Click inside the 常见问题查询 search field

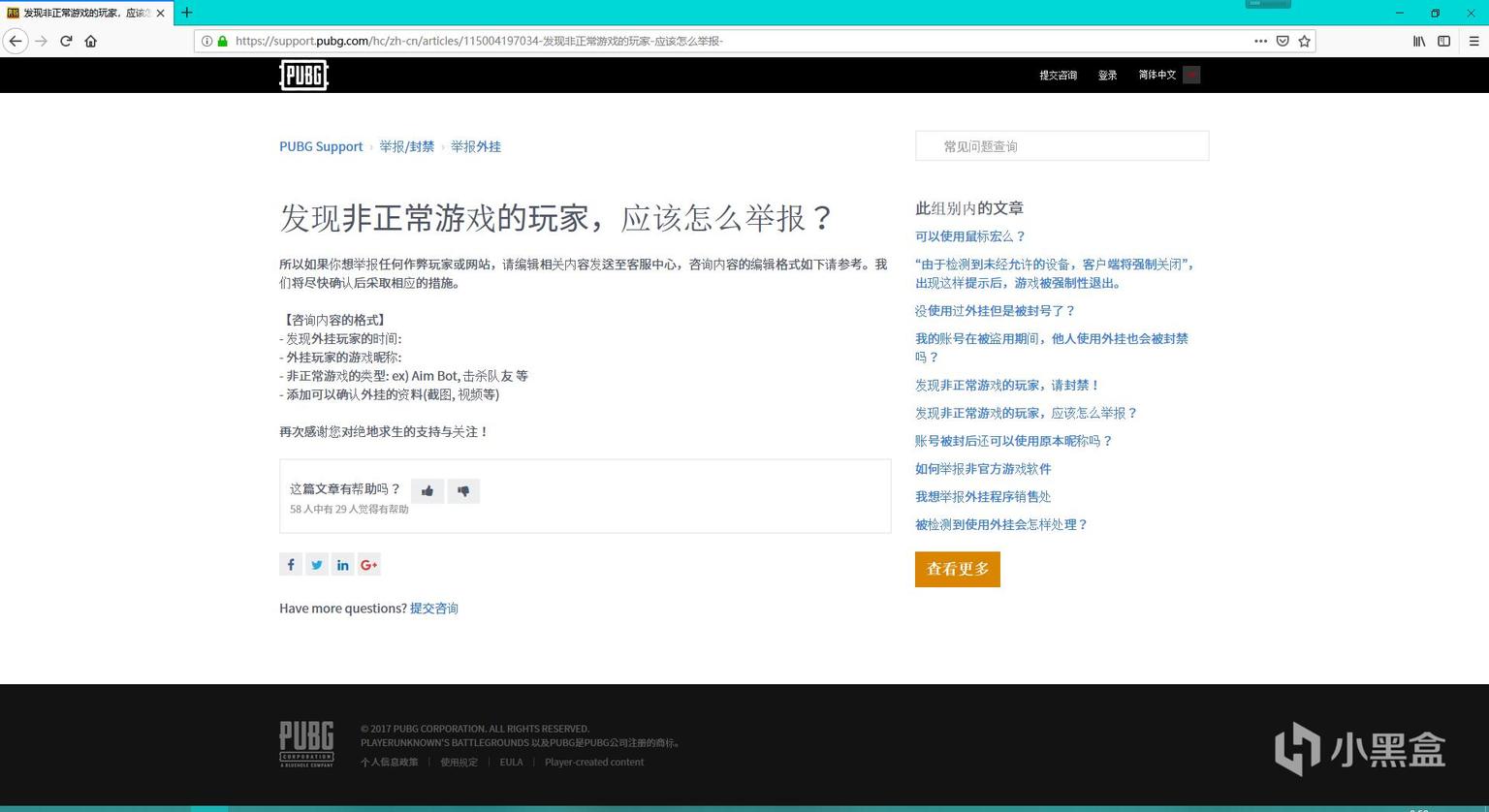click(x=1061, y=145)
